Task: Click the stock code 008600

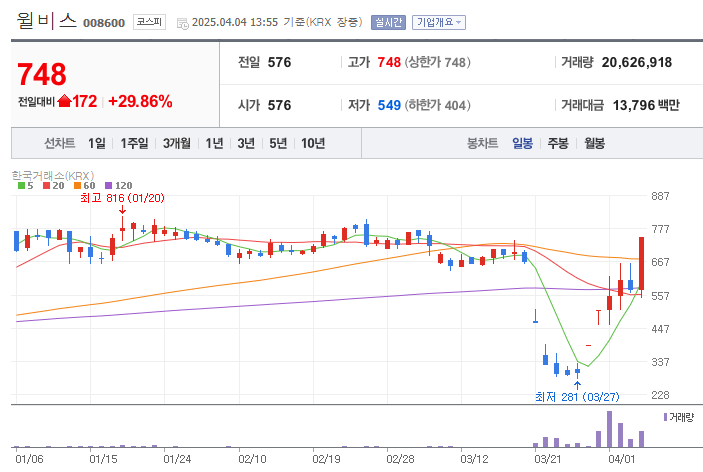Action: pos(104,23)
